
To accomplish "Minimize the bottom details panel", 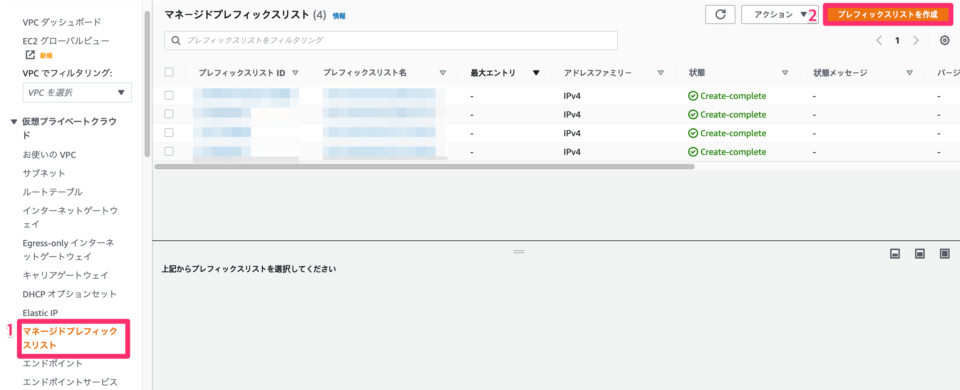I will pos(894,253).
